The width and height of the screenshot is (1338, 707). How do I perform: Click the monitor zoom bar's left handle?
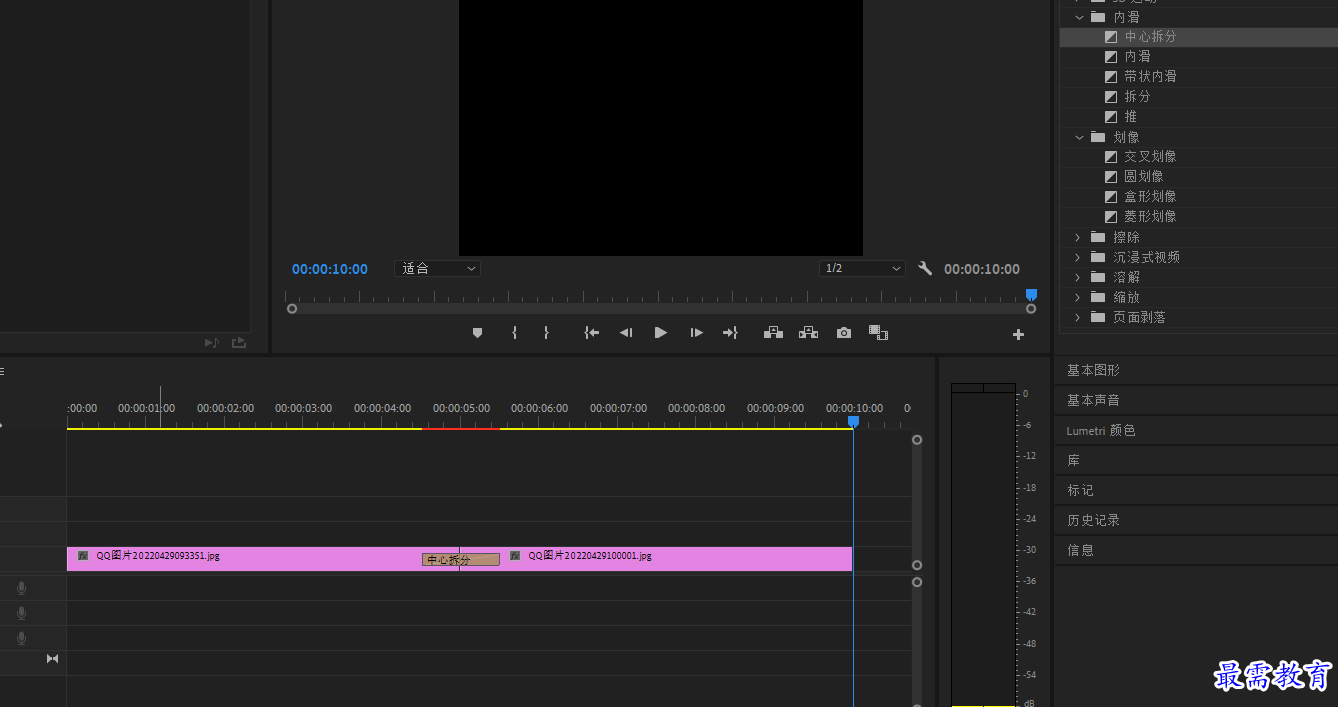[292, 309]
